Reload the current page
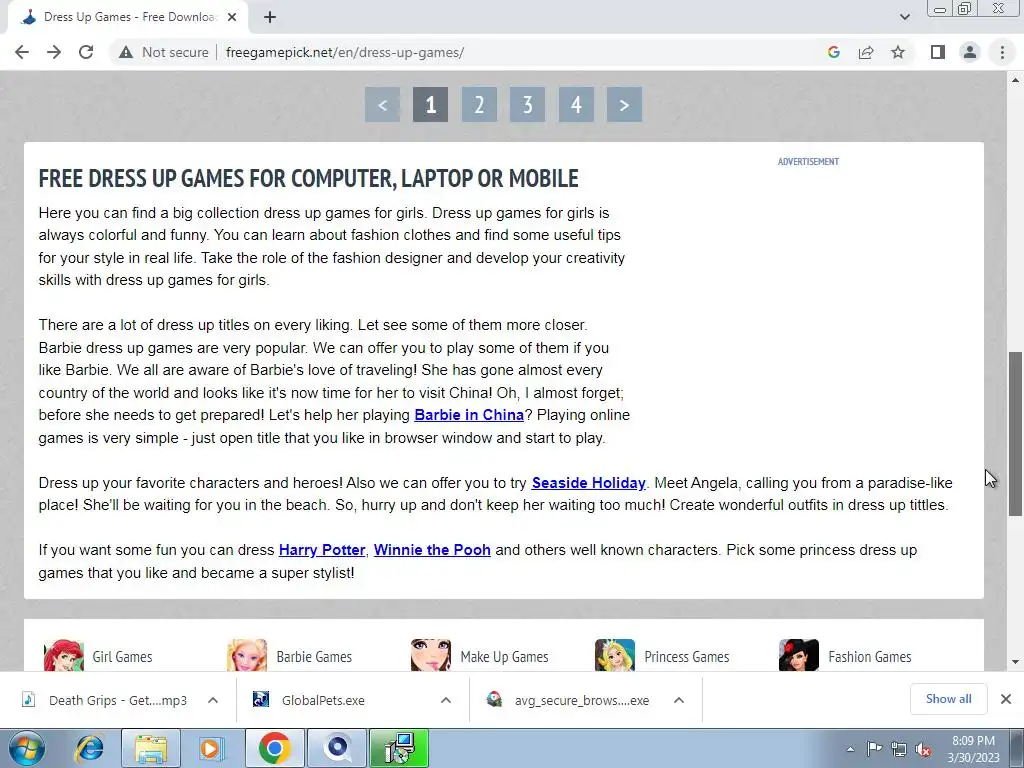1024x768 pixels. click(86, 52)
